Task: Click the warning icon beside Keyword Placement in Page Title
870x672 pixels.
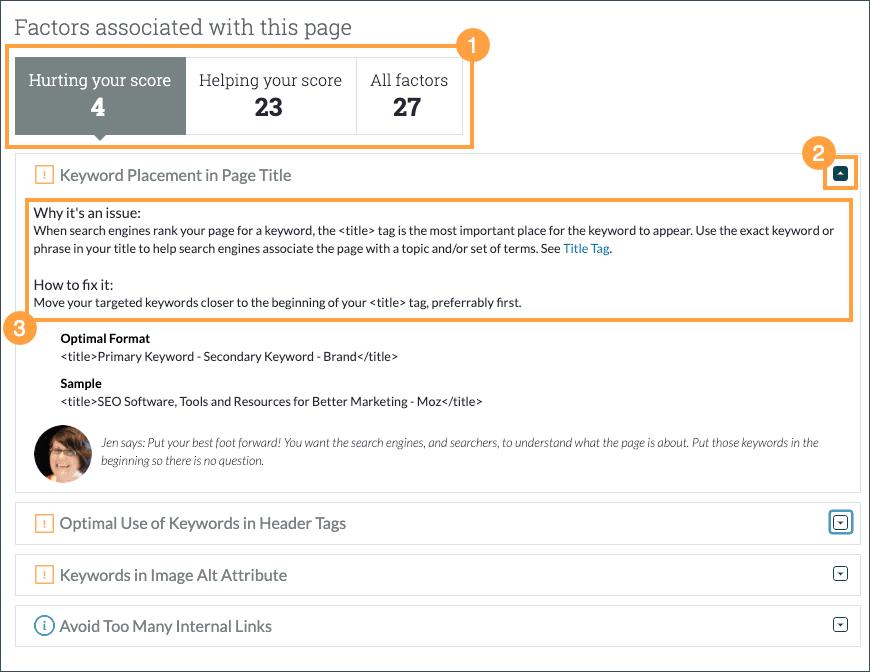Action: [42, 175]
